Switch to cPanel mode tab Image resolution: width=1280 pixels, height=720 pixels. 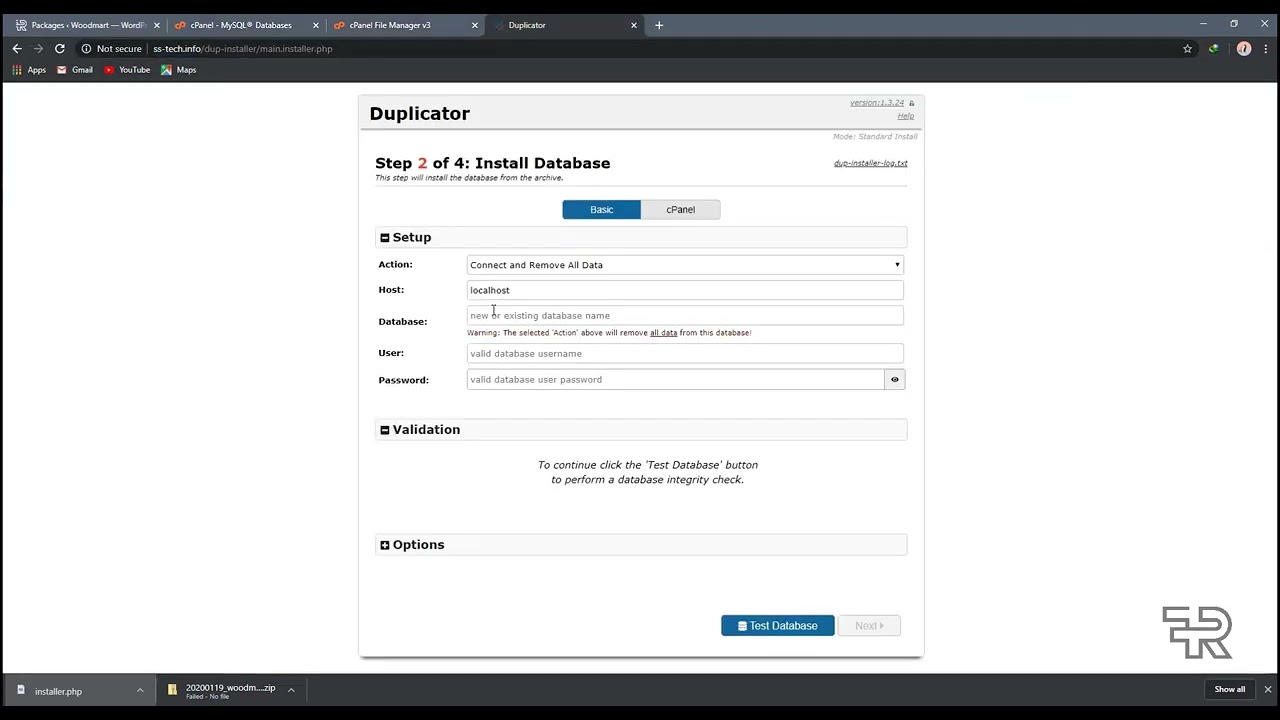680,209
